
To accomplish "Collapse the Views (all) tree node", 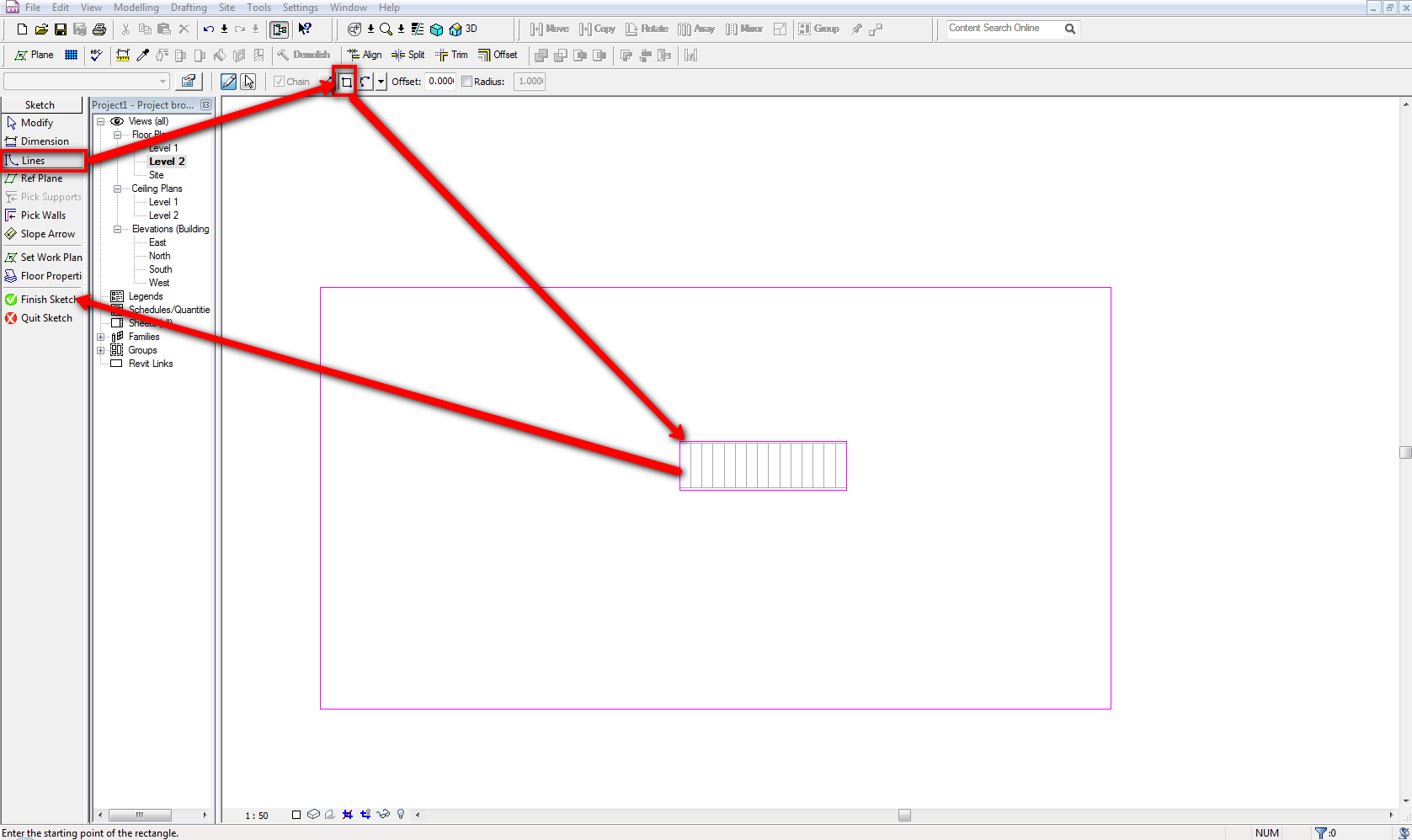I will click(100, 121).
